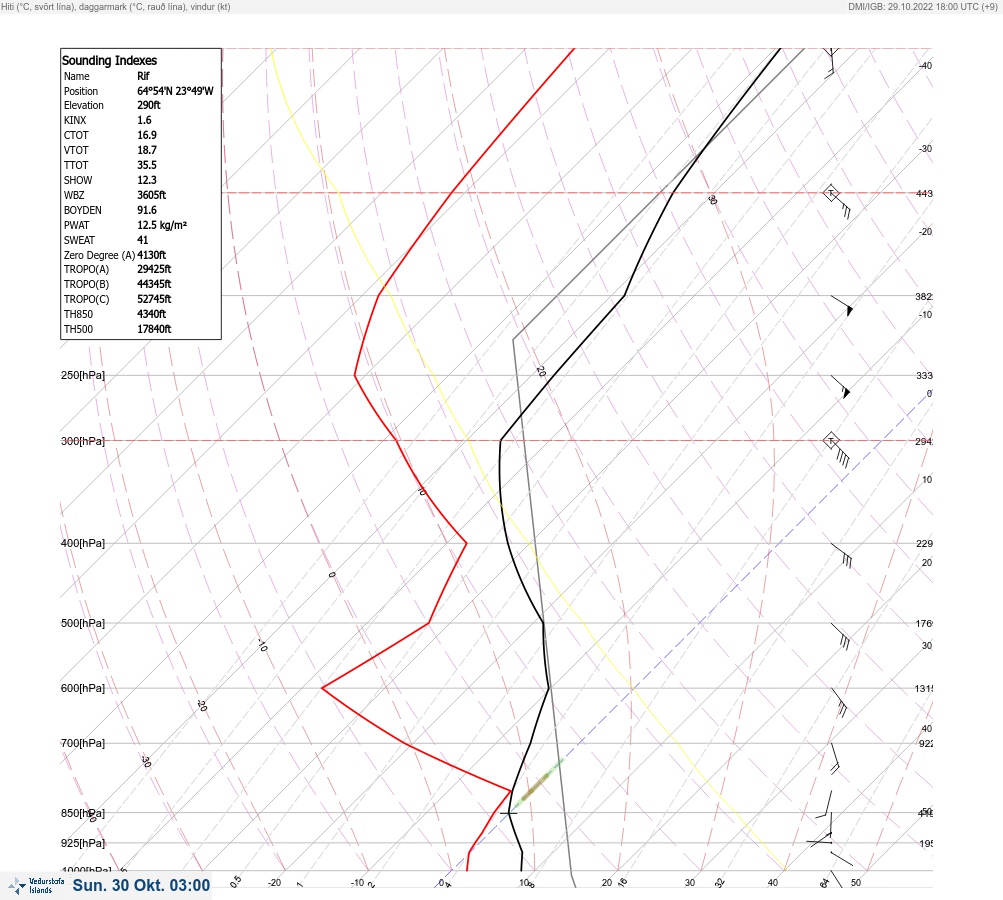Click the VTOT value 18.7
Viewport: 1003px width, 900px height.
(x=146, y=150)
